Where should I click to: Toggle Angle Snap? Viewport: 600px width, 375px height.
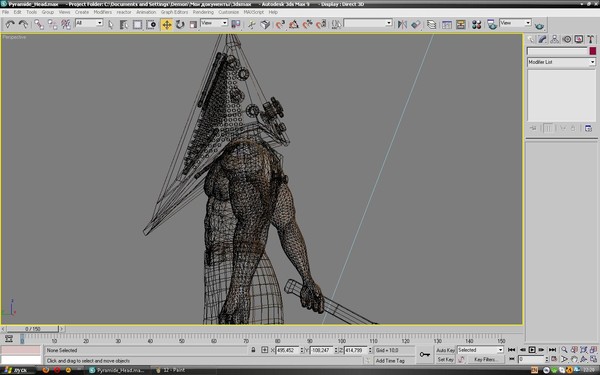point(293,24)
